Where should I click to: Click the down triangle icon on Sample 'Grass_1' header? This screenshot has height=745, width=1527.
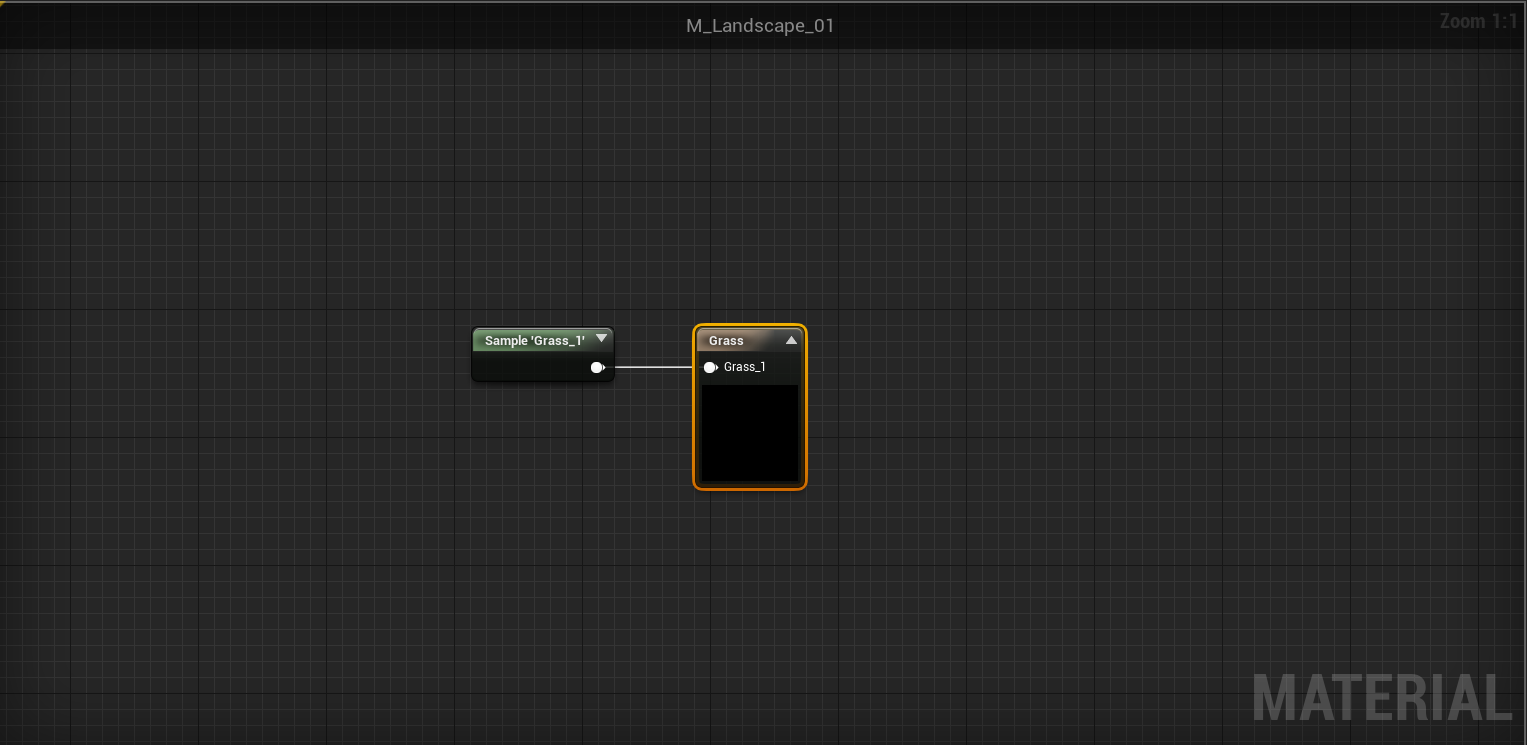pyautogui.click(x=601, y=339)
